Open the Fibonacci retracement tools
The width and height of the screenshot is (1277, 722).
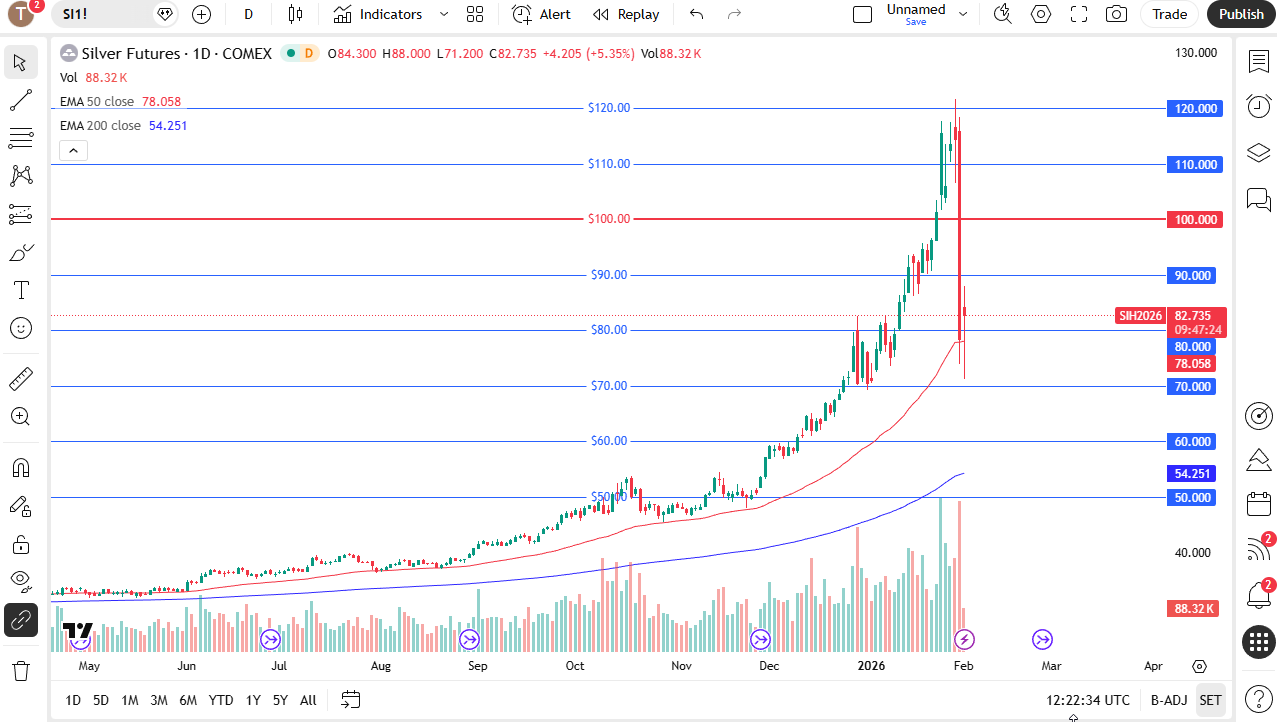pyautogui.click(x=20, y=138)
